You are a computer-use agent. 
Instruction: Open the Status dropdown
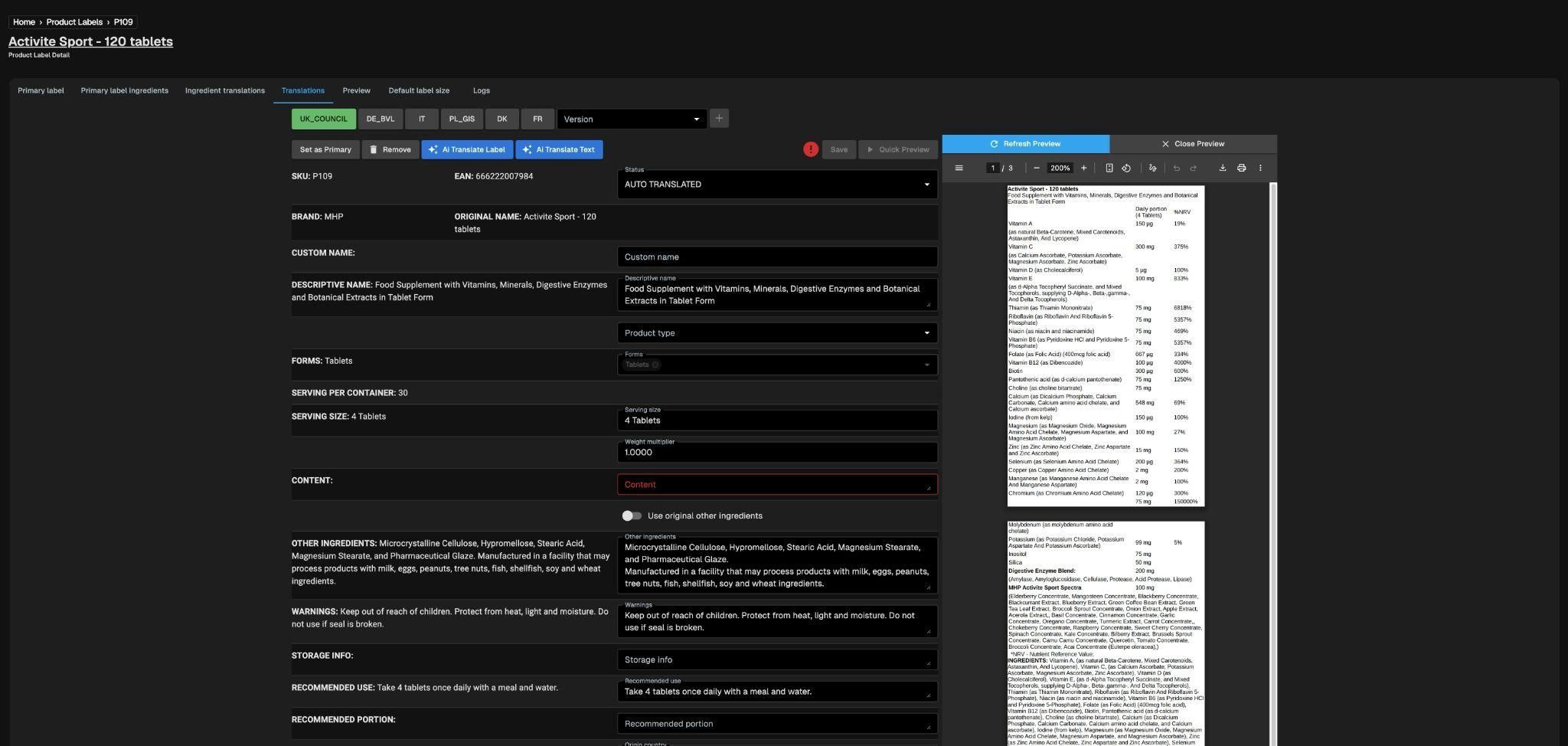pos(776,185)
